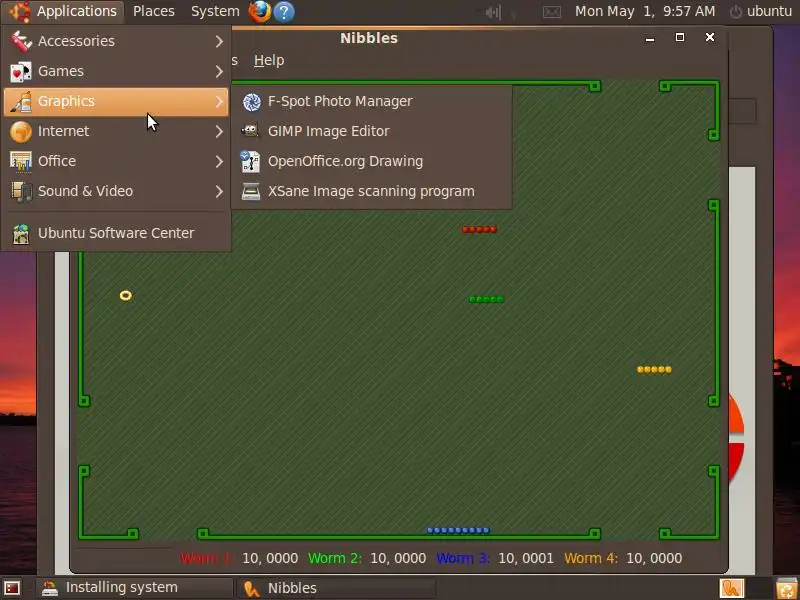Click the yellow worm on the board
The width and height of the screenshot is (800, 600).
coord(654,369)
